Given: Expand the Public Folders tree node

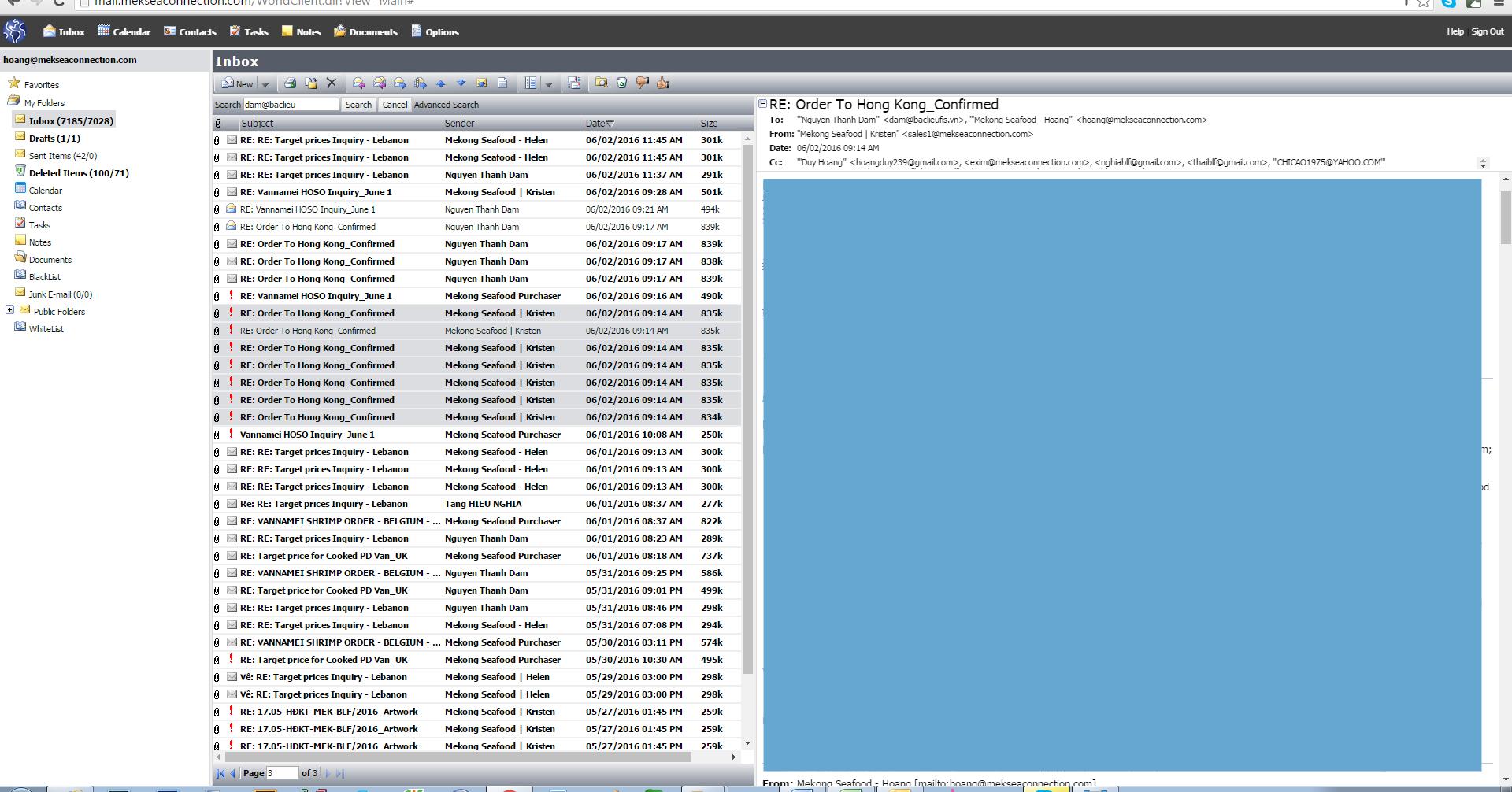Looking at the screenshot, I should click(10, 310).
